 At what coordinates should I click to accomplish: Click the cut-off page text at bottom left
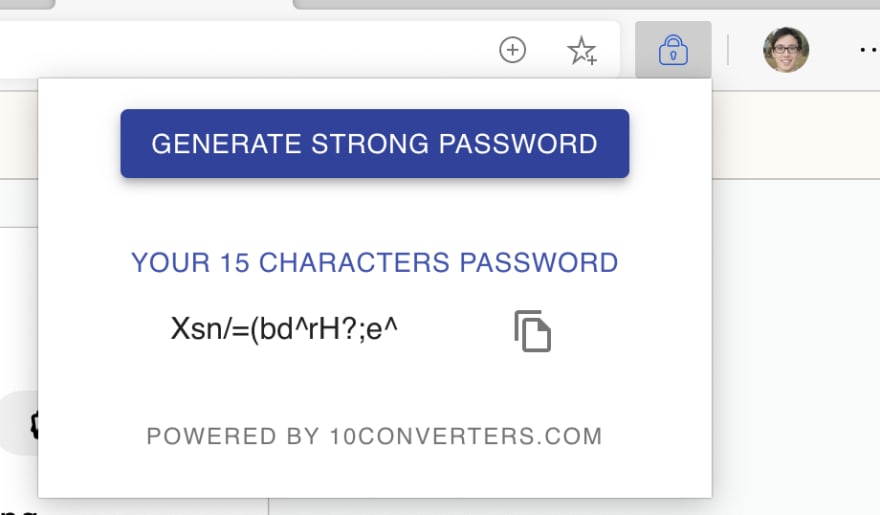pyautogui.click(x=18, y=512)
